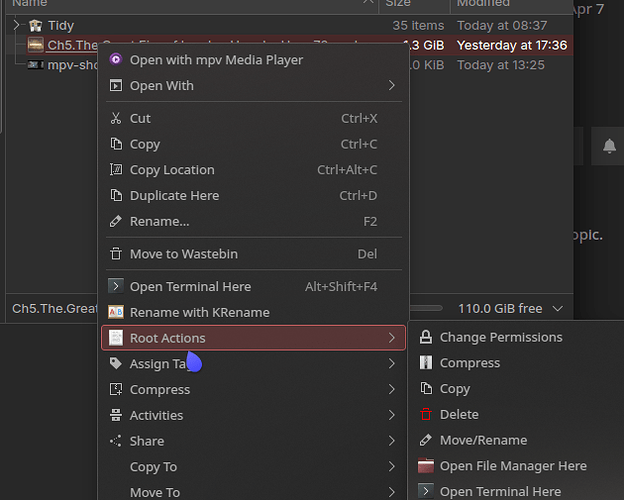
Task: Click the Compress archive icon in main menu
Action: [x=116, y=389]
